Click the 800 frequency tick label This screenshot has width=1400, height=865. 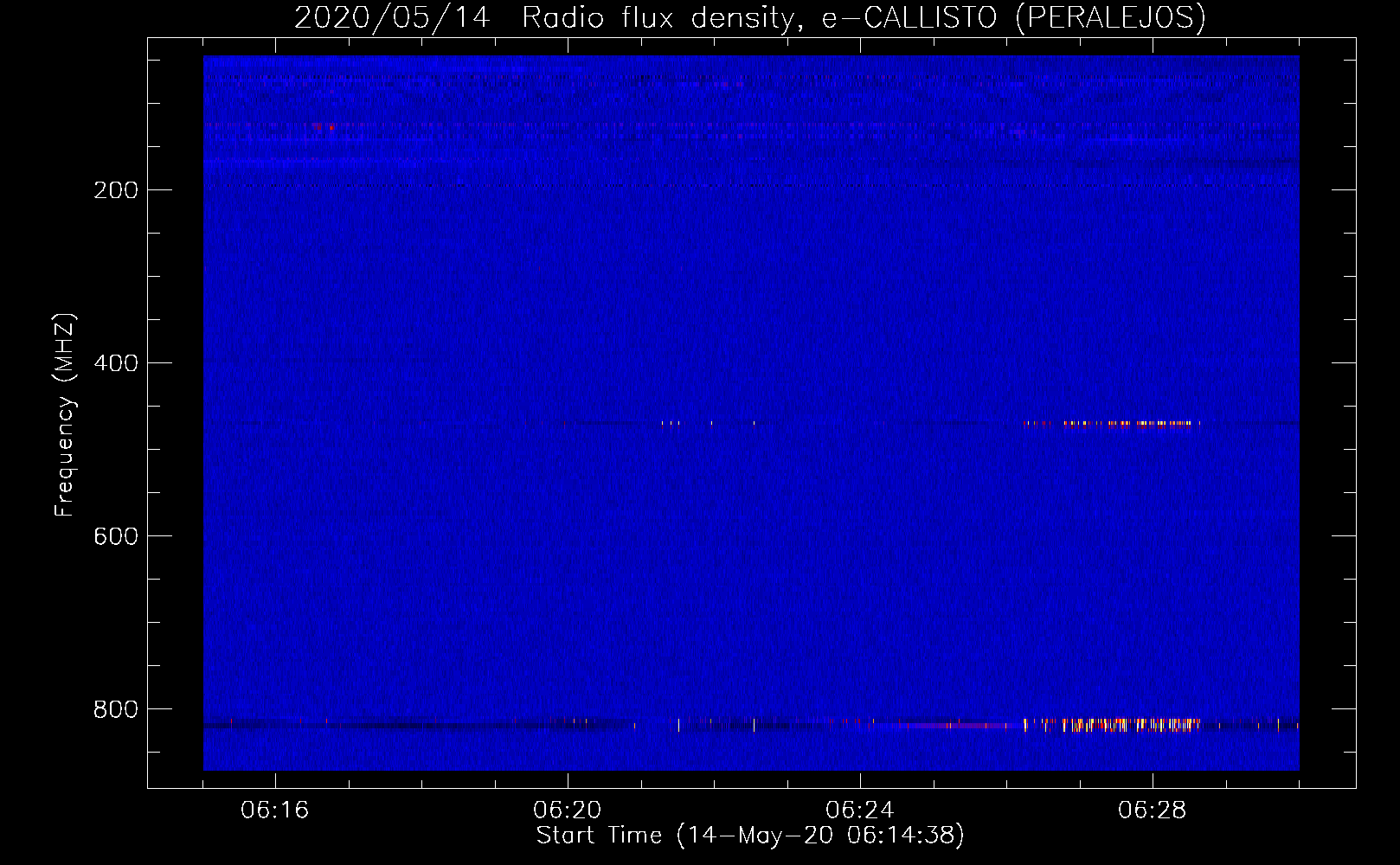tap(116, 709)
